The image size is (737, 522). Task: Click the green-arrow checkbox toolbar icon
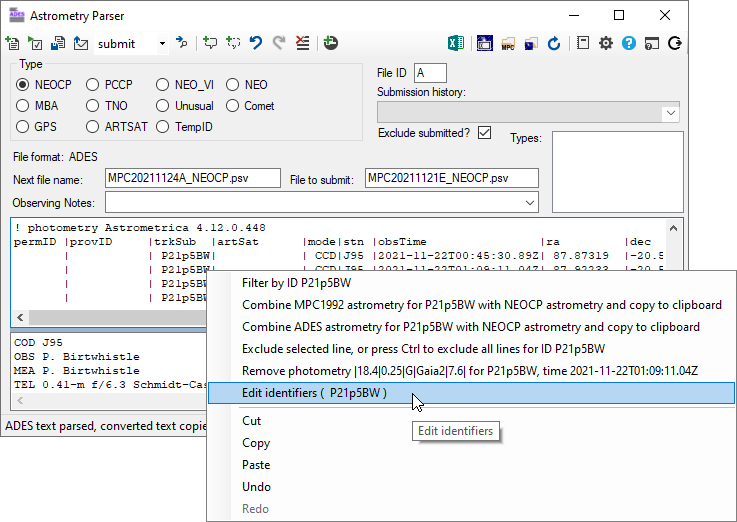pos(35,44)
